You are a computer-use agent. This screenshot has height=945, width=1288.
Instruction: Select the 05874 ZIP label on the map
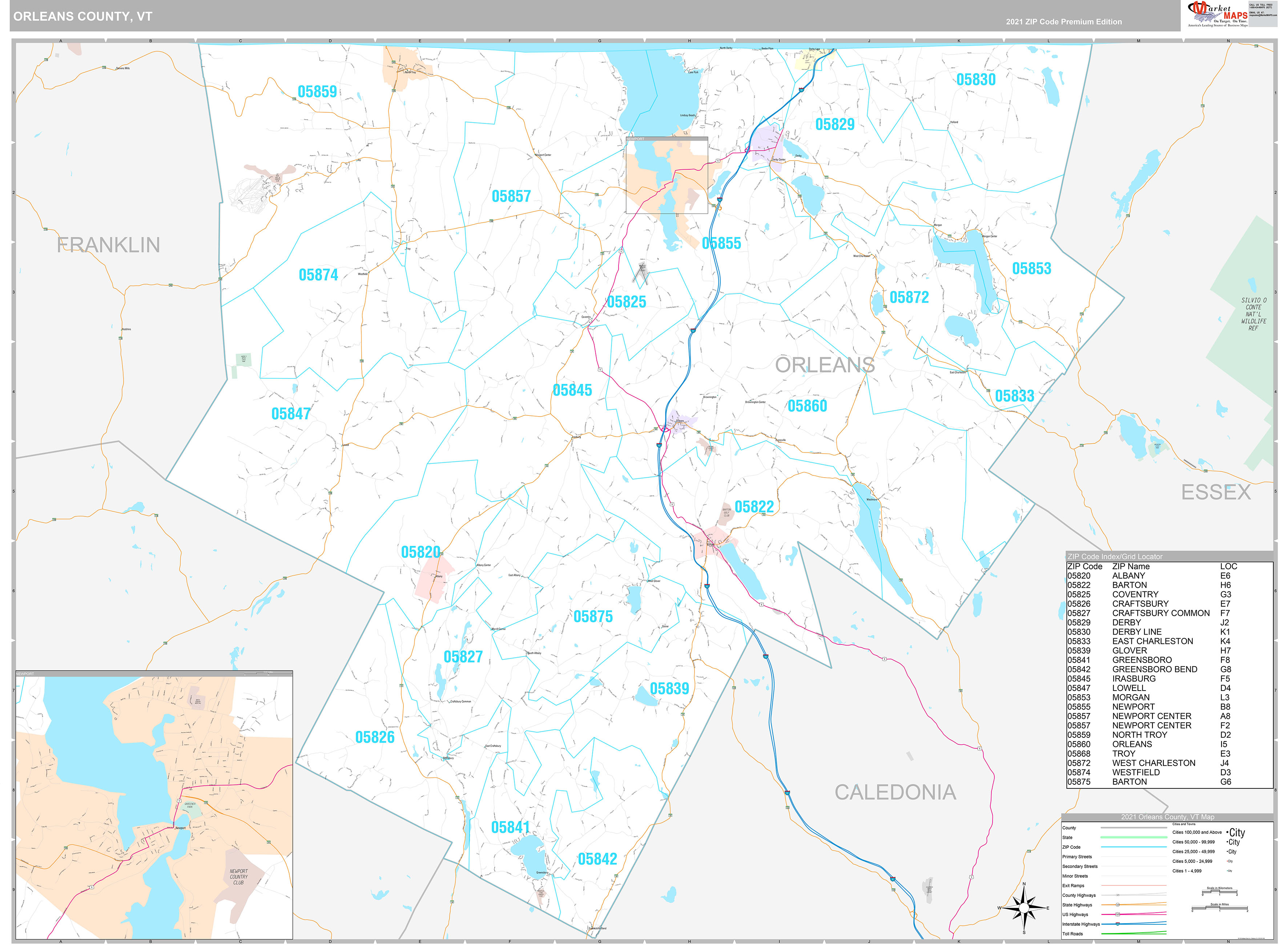pyautogui.click(x=318, y=275)
